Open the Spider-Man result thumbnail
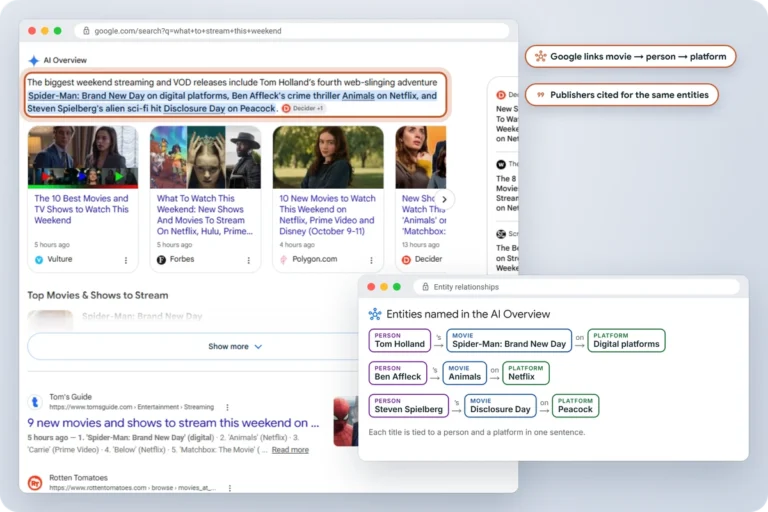 coord(346,421)
